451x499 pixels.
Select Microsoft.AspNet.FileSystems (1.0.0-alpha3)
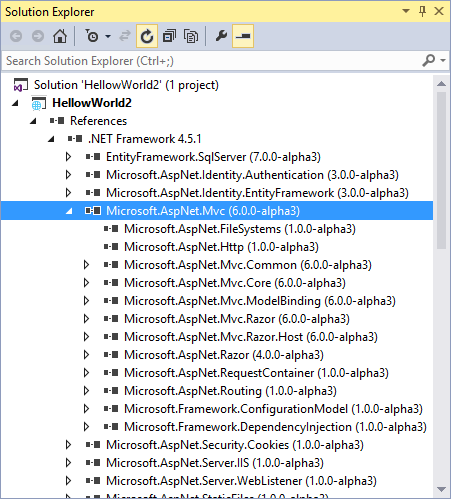point(240,229)
